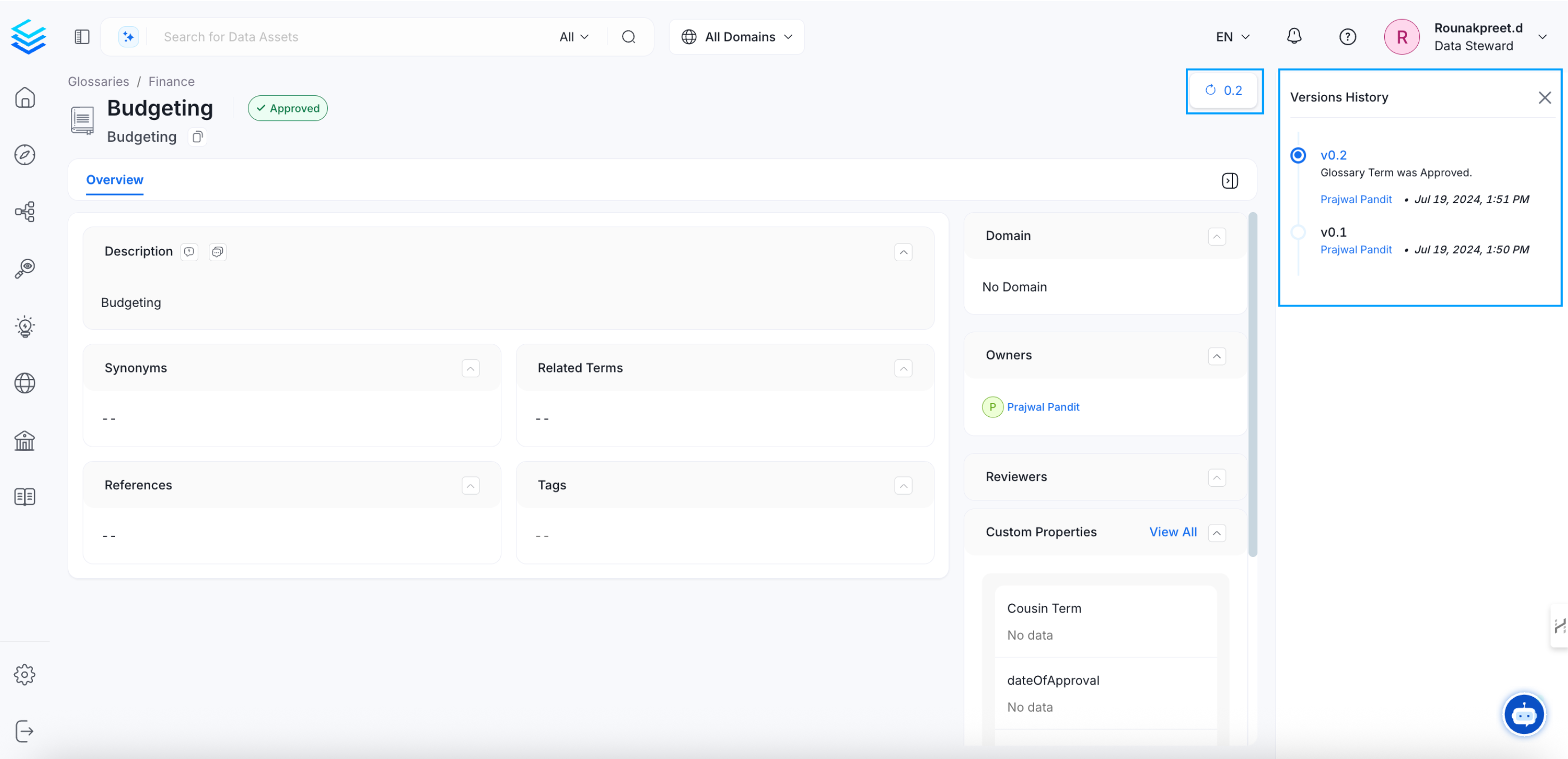Toggle the left sidebar collapse icon
Viewport: 1568px width, 759px height.
point(82,37)
